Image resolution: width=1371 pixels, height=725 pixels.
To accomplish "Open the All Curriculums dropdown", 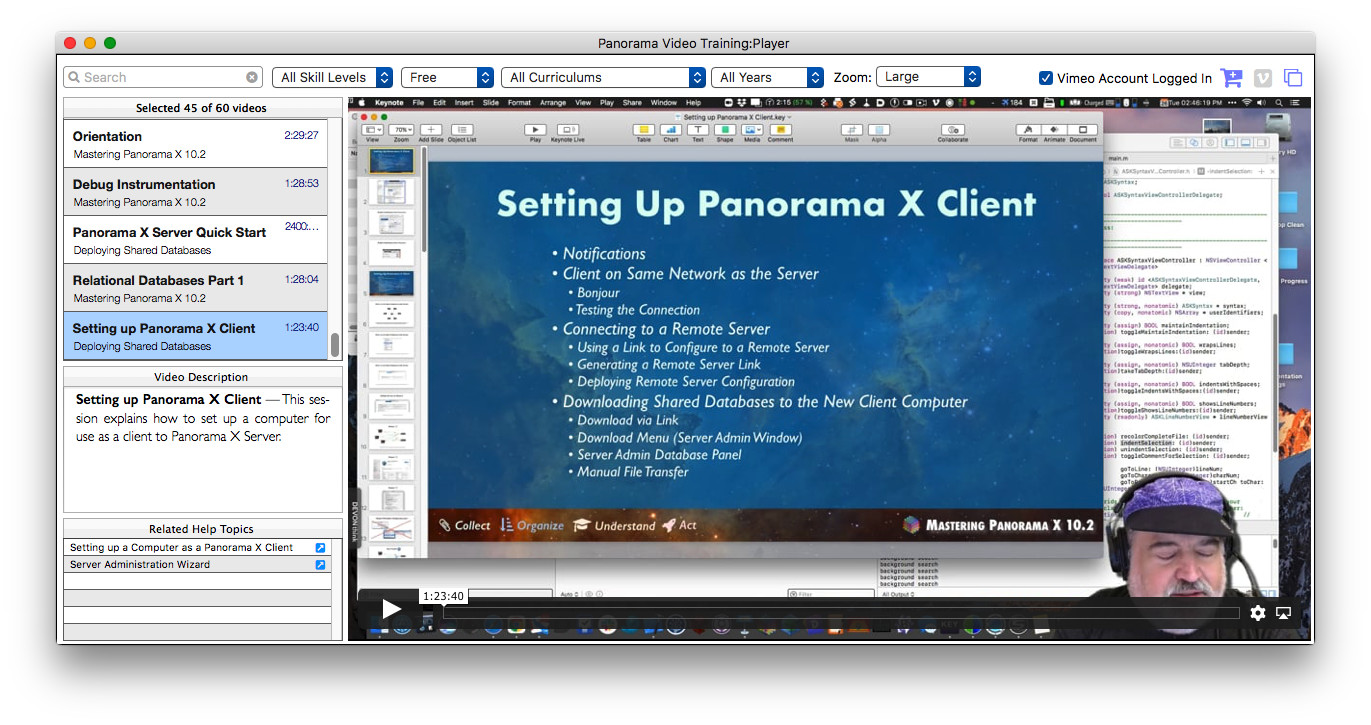I will [603, 77].
